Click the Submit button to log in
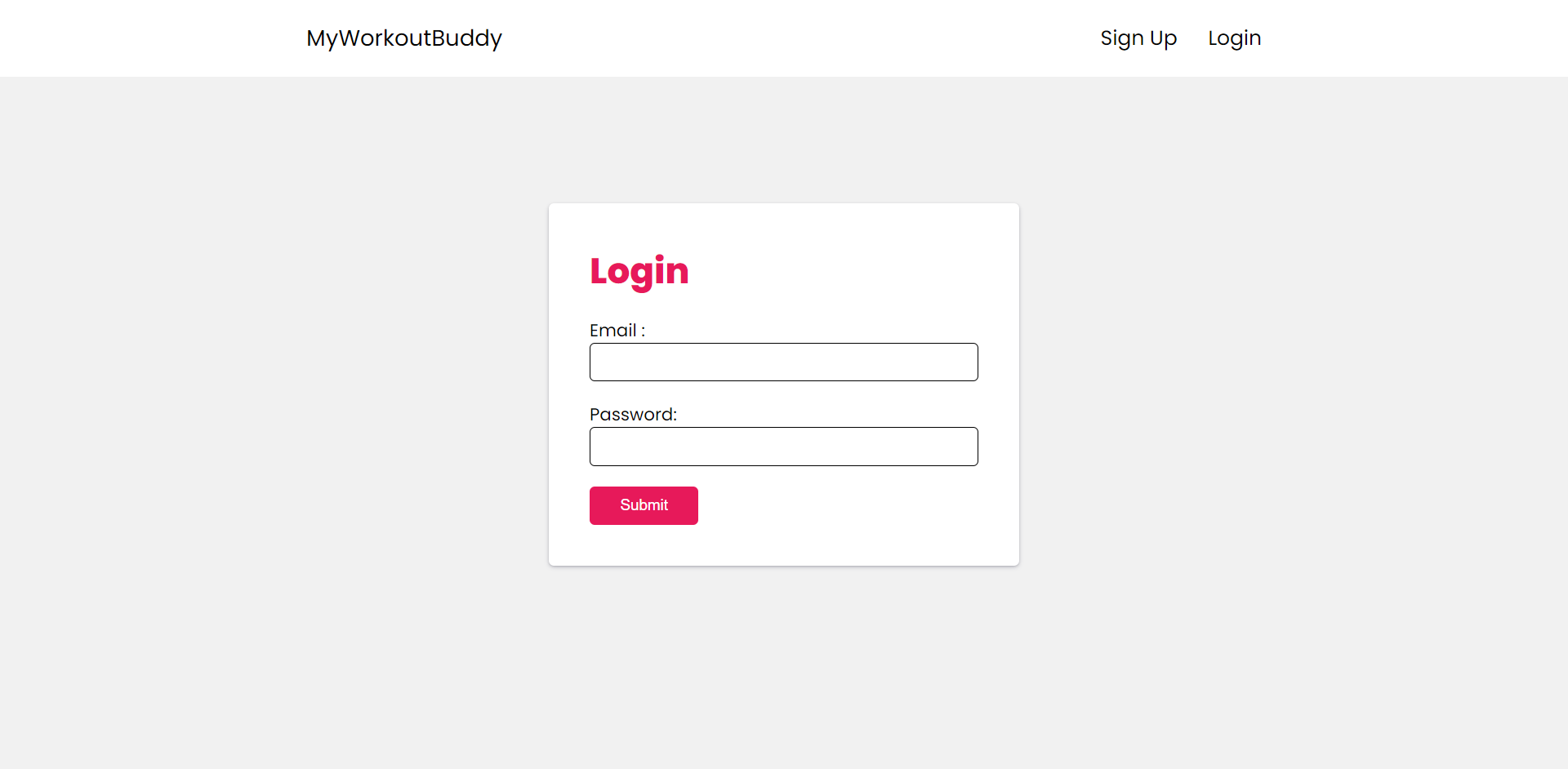 pos(644,505)
